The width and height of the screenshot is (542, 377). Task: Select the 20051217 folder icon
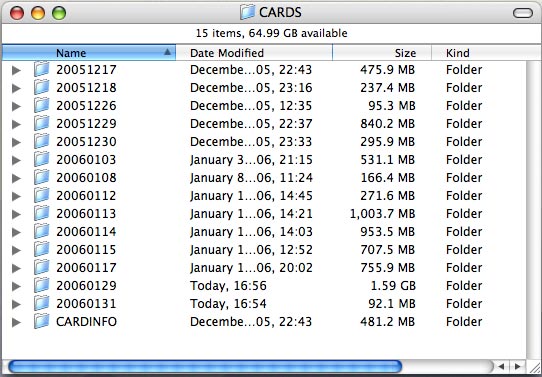click(41, 69)
